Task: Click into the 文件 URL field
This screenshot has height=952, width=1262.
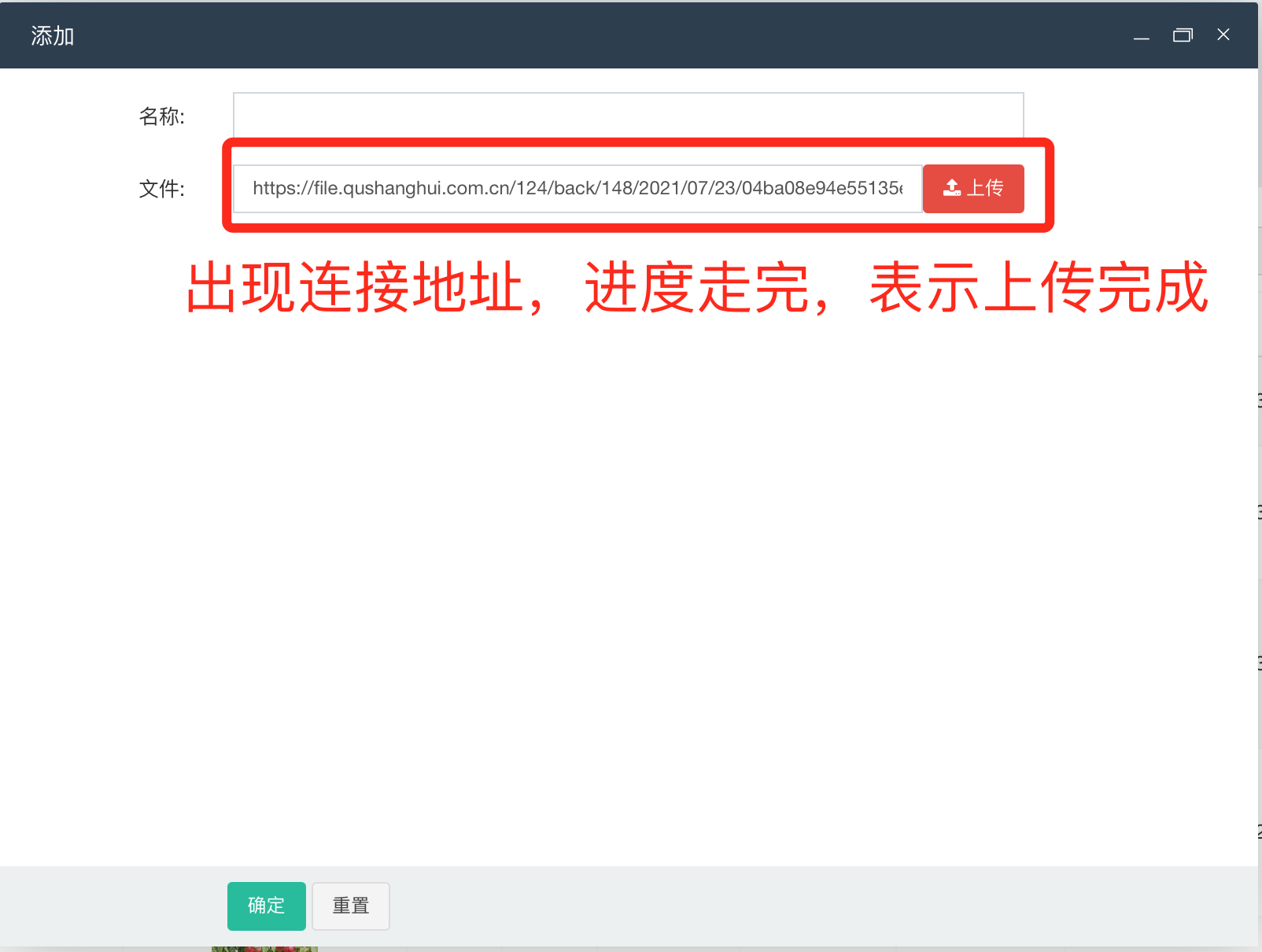Action: (577, 189)
